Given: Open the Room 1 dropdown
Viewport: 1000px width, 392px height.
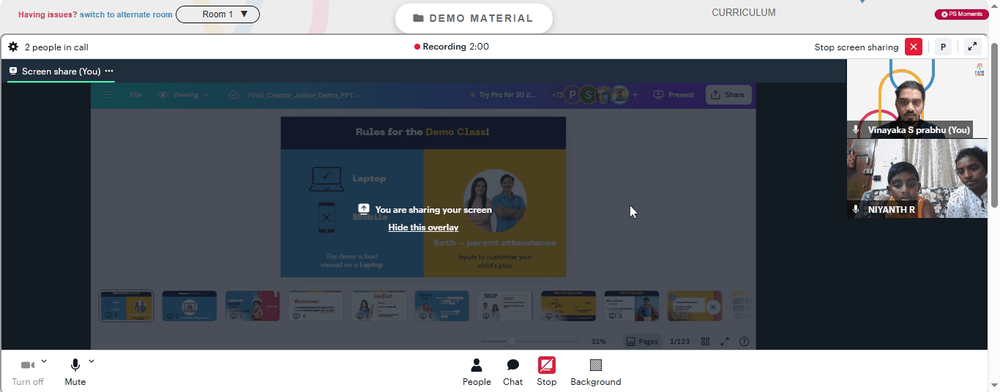Looking at the screenshot, I should pyautogui.click(x=217, y=14).
